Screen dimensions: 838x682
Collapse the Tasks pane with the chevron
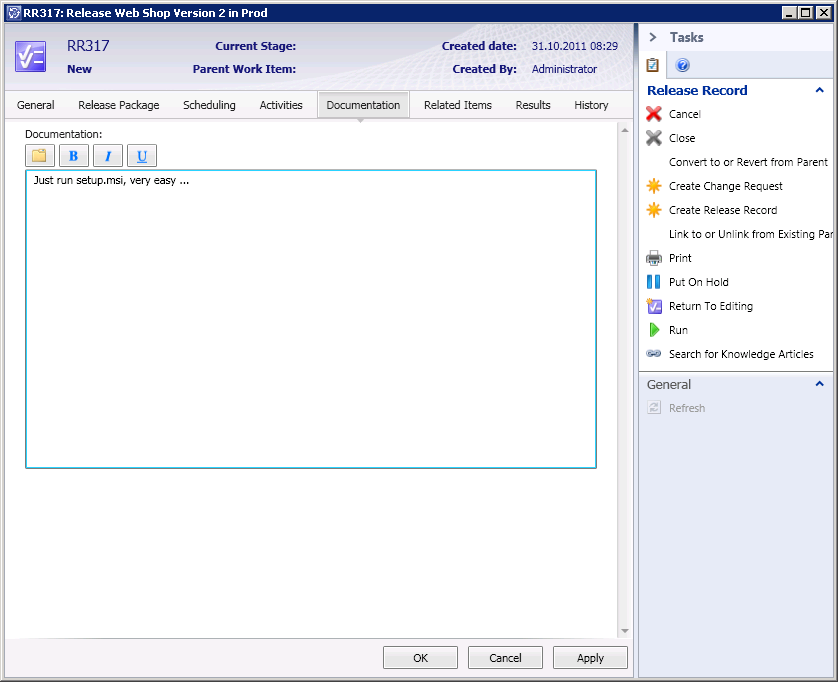tap(653, 37)
